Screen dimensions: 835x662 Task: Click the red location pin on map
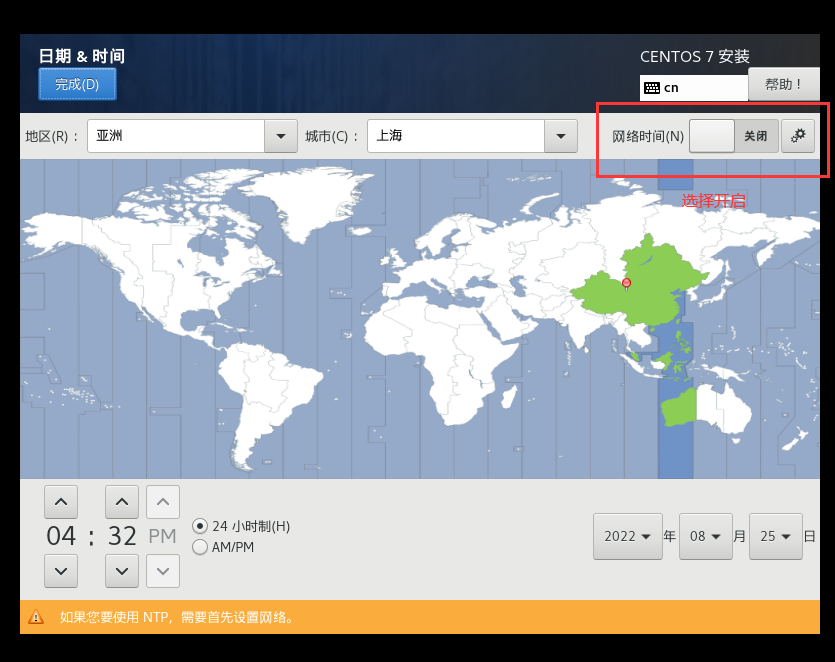pyautogui.click(x=627, y=283)
